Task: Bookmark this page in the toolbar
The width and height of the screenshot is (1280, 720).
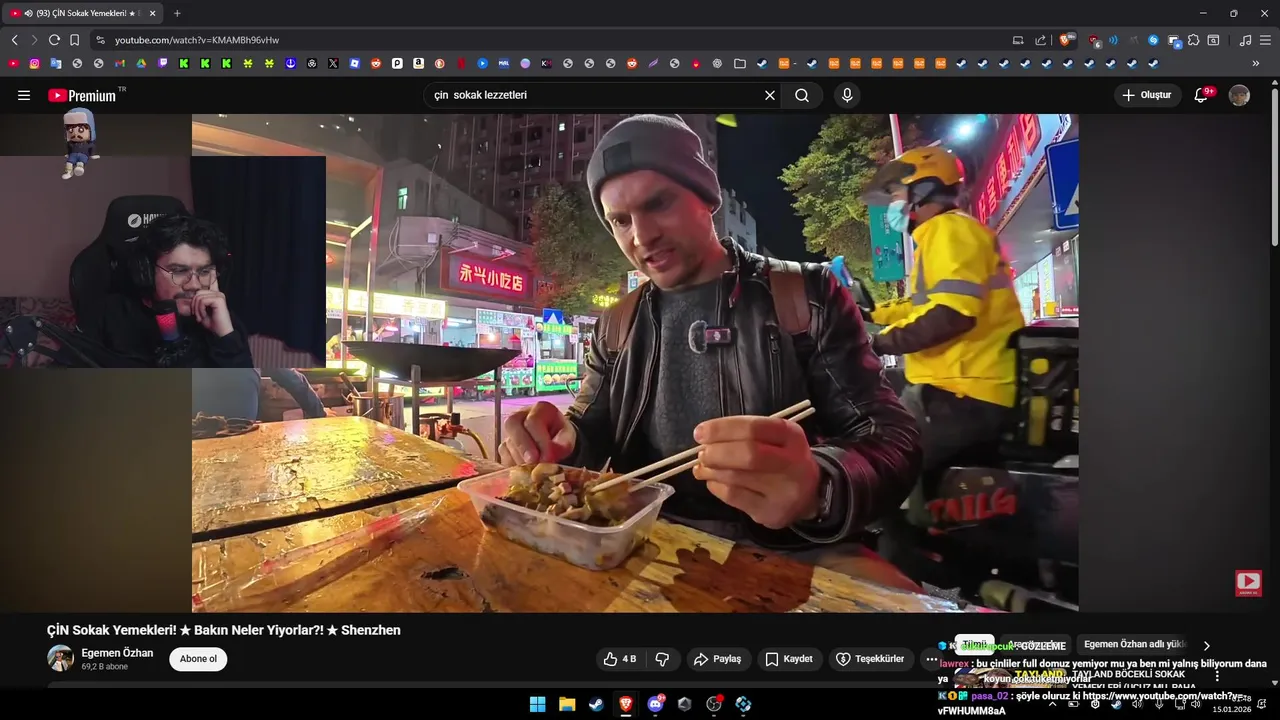Action: (x=74, y=40)
